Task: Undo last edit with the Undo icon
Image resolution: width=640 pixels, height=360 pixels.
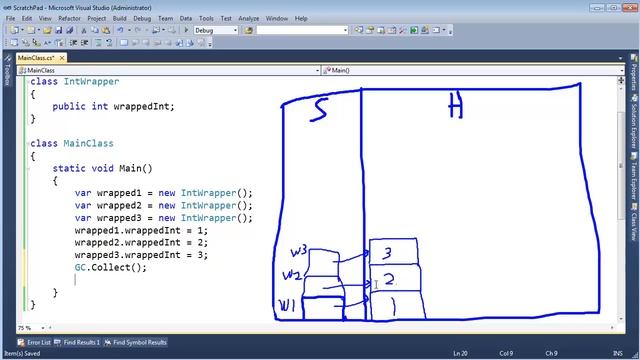Action: tap(120, 30)
